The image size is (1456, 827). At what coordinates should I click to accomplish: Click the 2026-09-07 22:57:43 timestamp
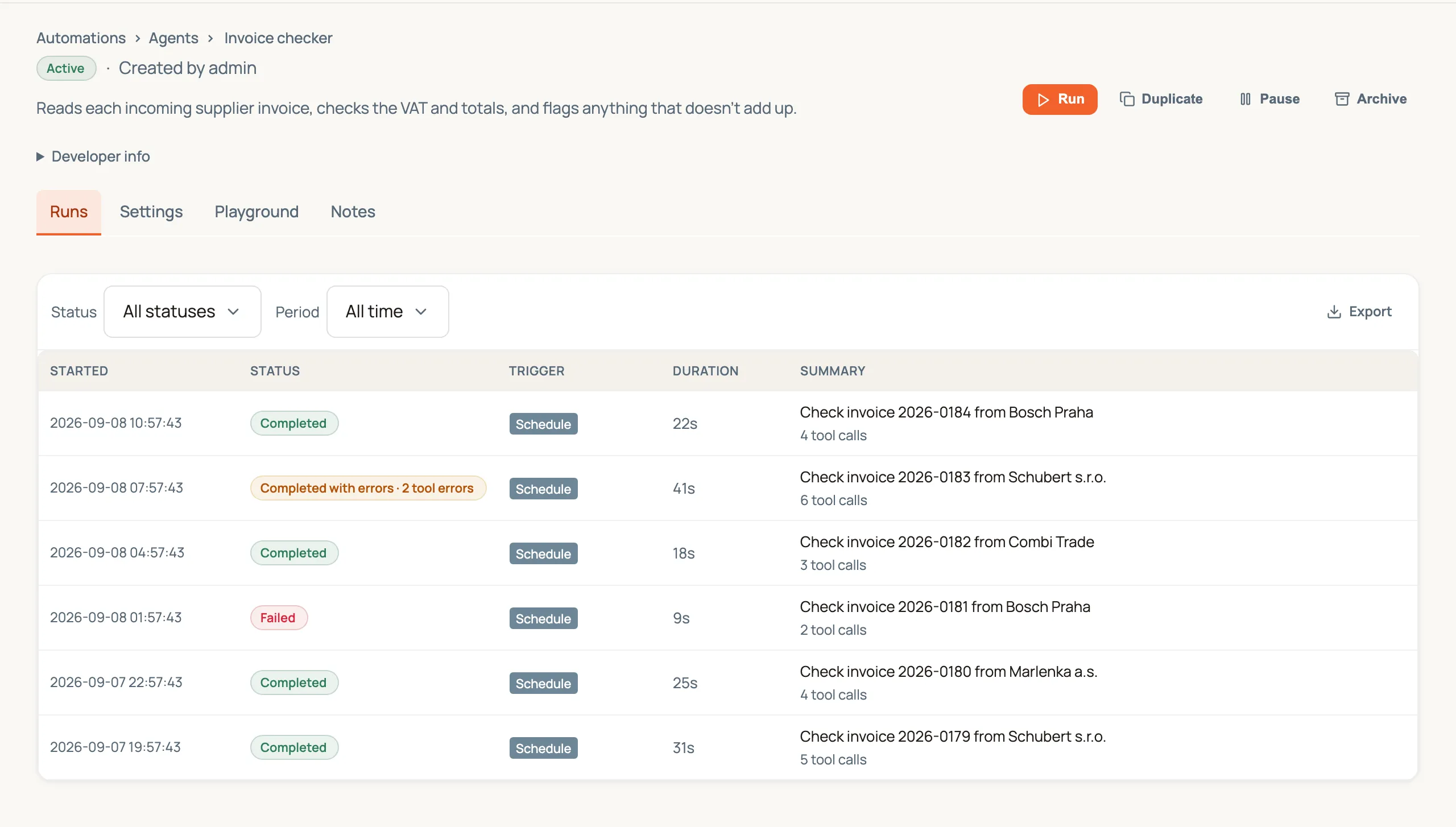pos(116,682)
